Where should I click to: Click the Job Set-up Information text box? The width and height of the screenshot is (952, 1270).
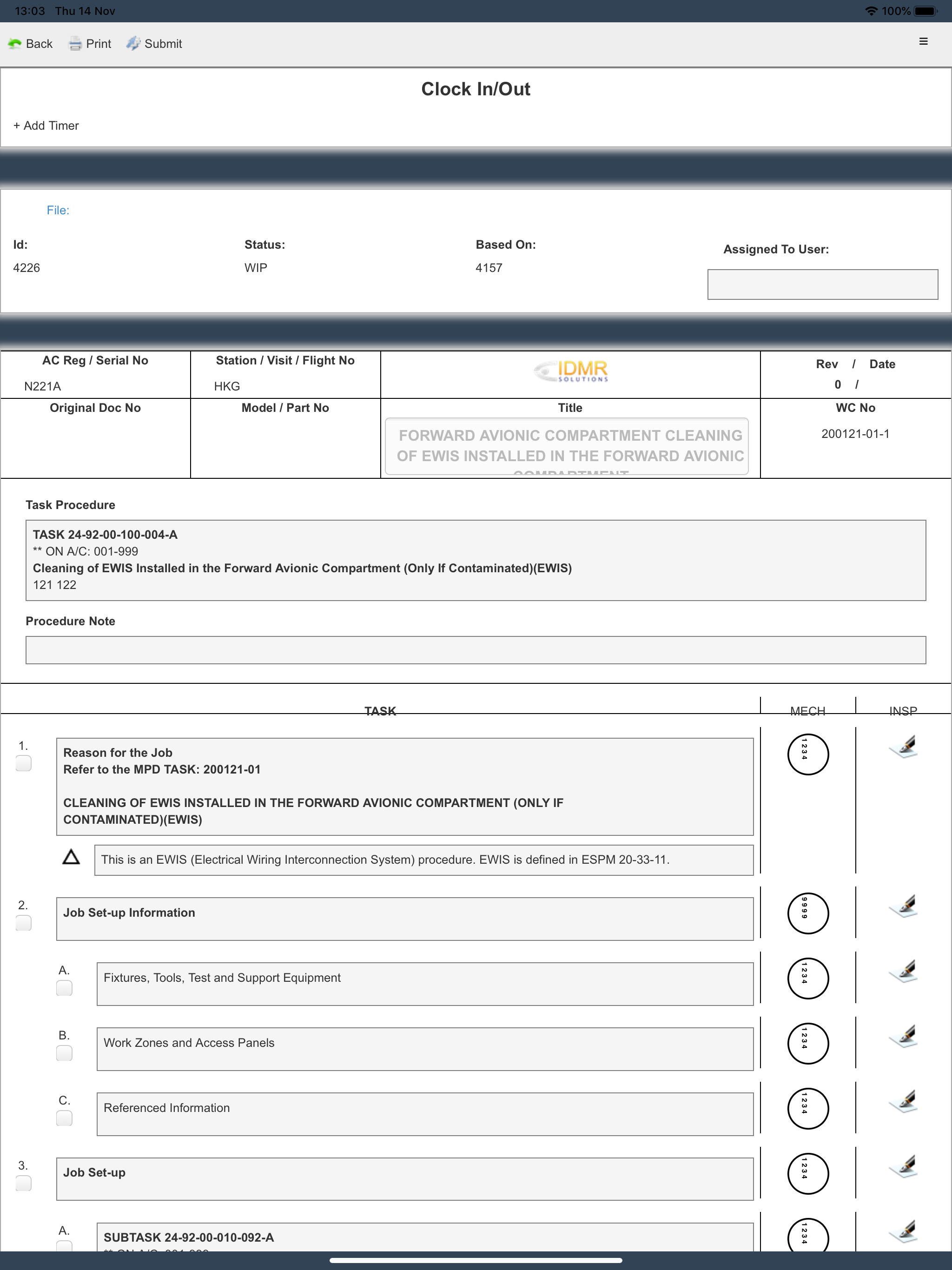pyautogui.click(x=405, y=919)
